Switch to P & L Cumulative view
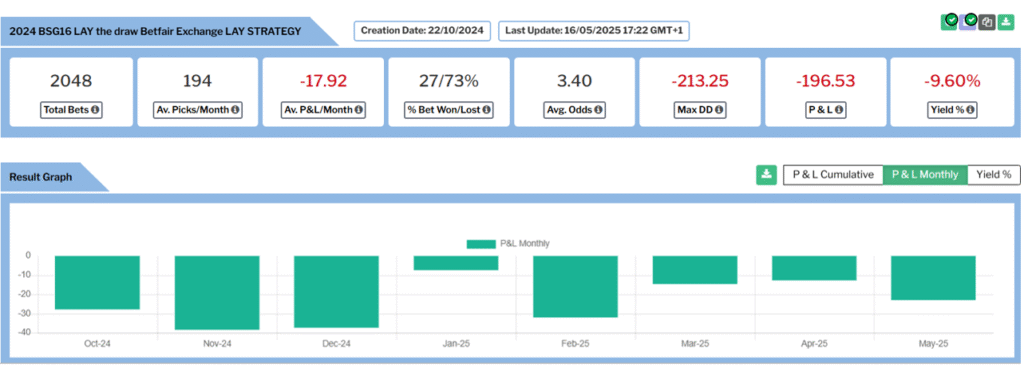 pyautogui.click(x=833, y=175)
